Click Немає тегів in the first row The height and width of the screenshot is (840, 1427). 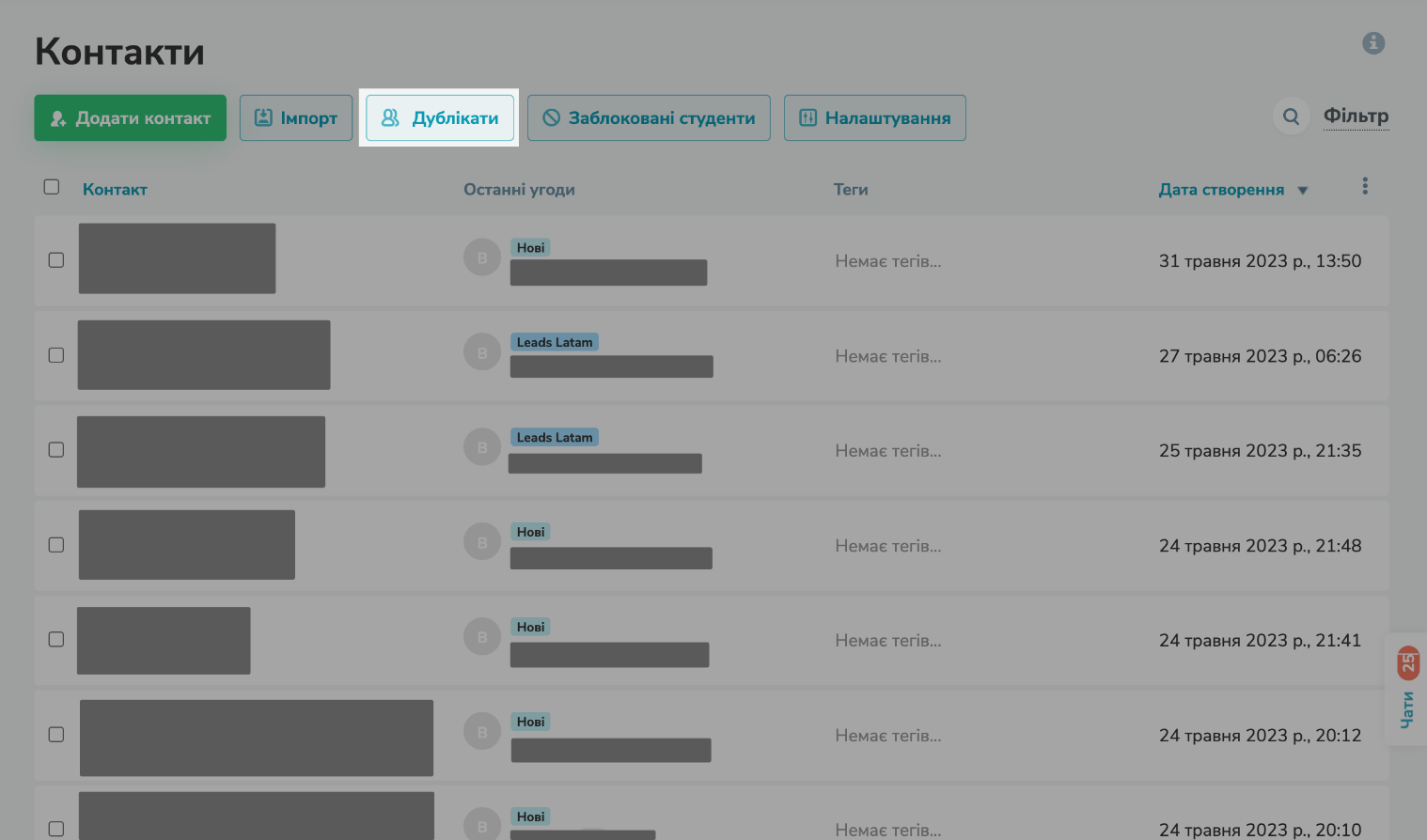tap(887, 261)
